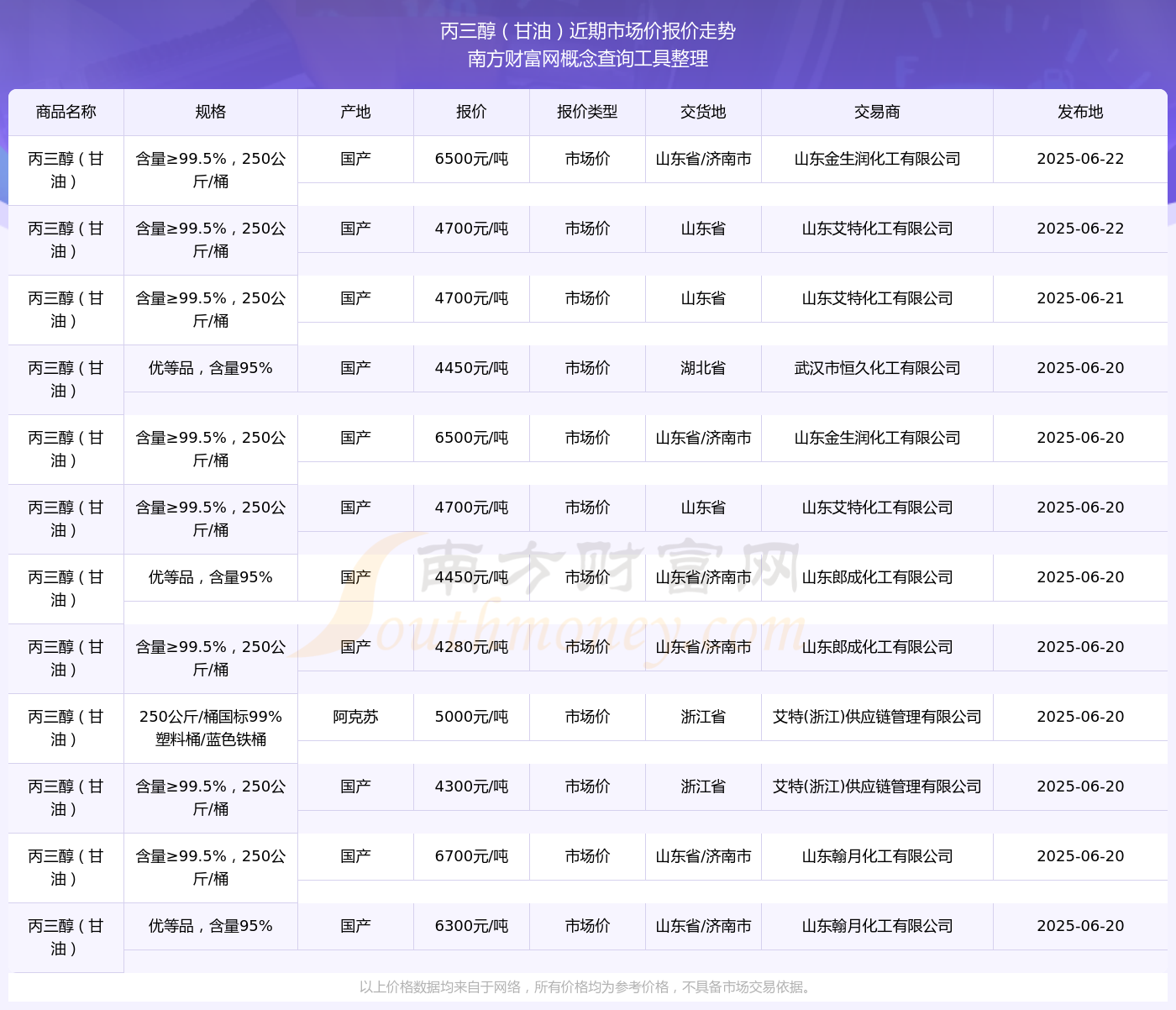Click 艾特(浙江)供应链管理有限公司 in the 4300元/吨 row
Viewport: 1176px width, 1010px height.
point(877,786)
